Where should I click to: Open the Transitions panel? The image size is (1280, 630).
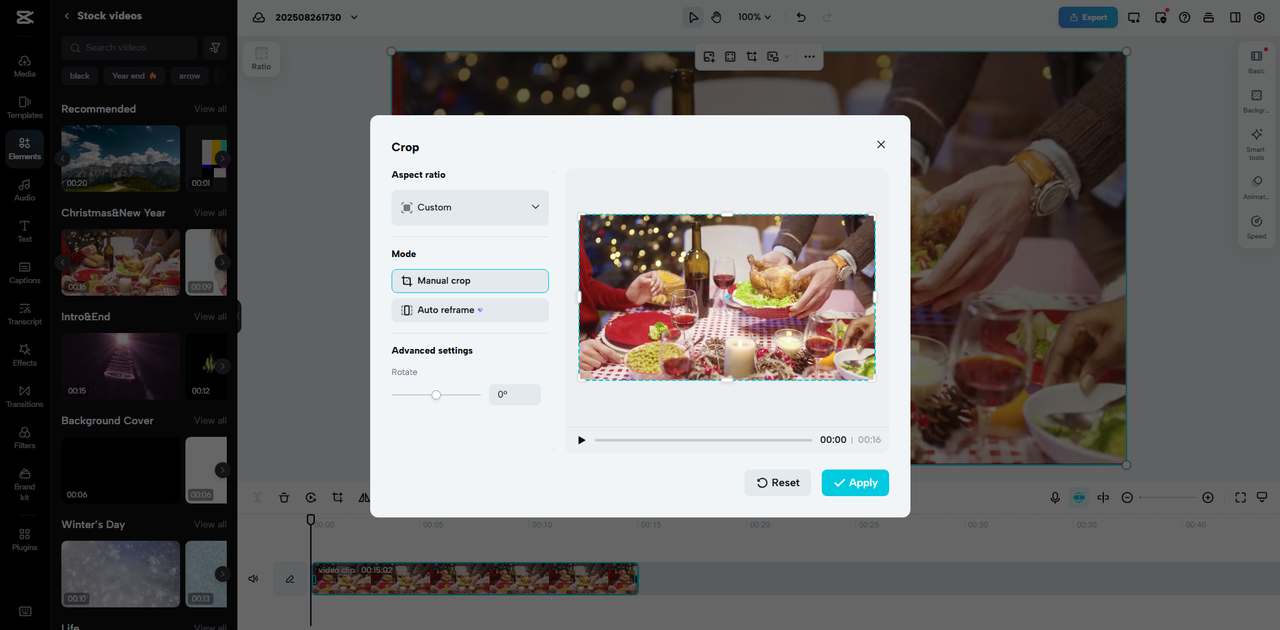(25, 396)
